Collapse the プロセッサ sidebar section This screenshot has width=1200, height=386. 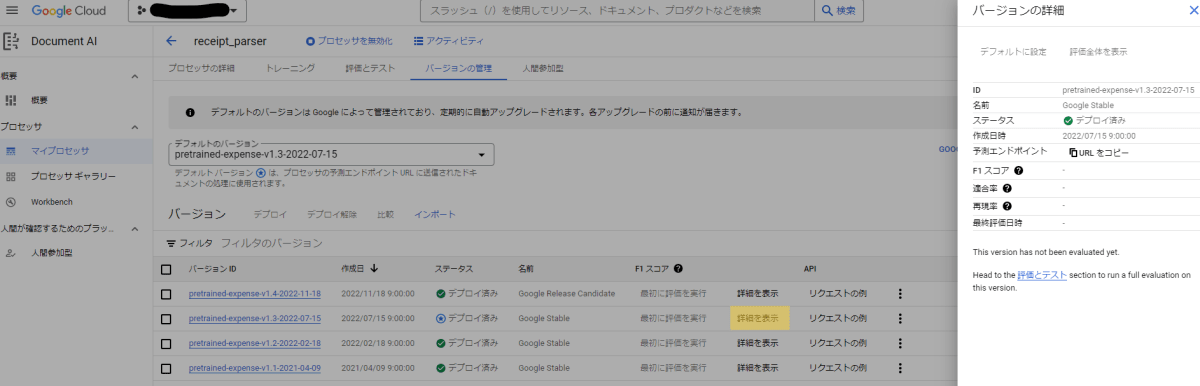135,126
